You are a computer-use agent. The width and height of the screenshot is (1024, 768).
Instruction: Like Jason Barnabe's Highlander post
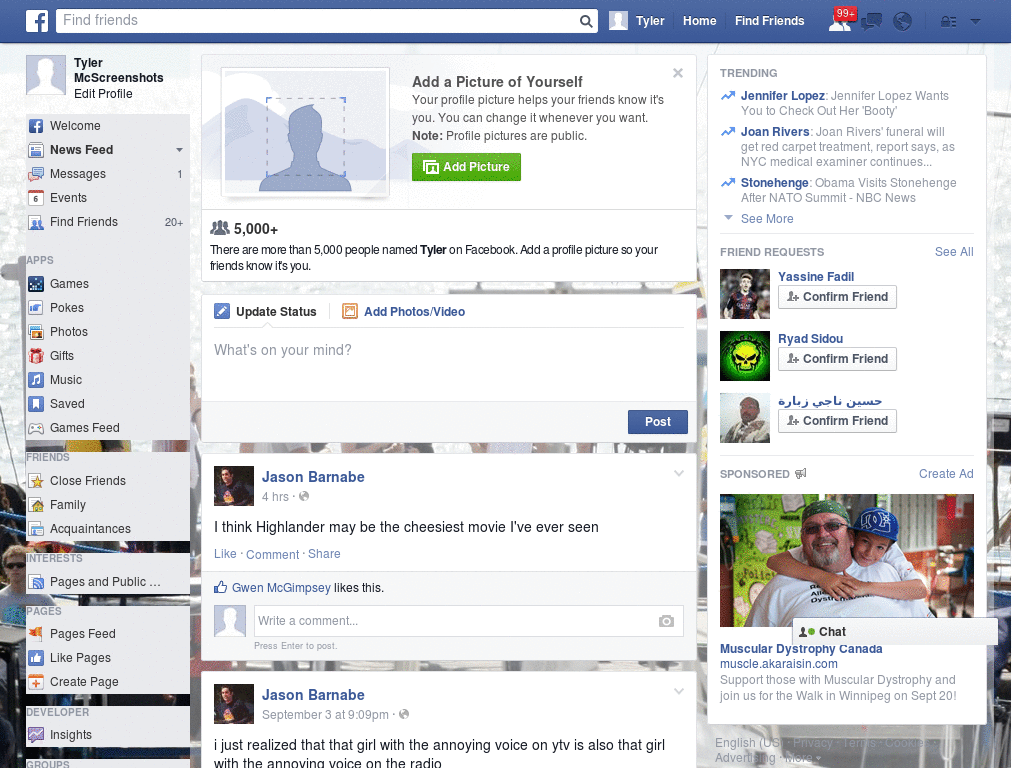tap(225, 554)
